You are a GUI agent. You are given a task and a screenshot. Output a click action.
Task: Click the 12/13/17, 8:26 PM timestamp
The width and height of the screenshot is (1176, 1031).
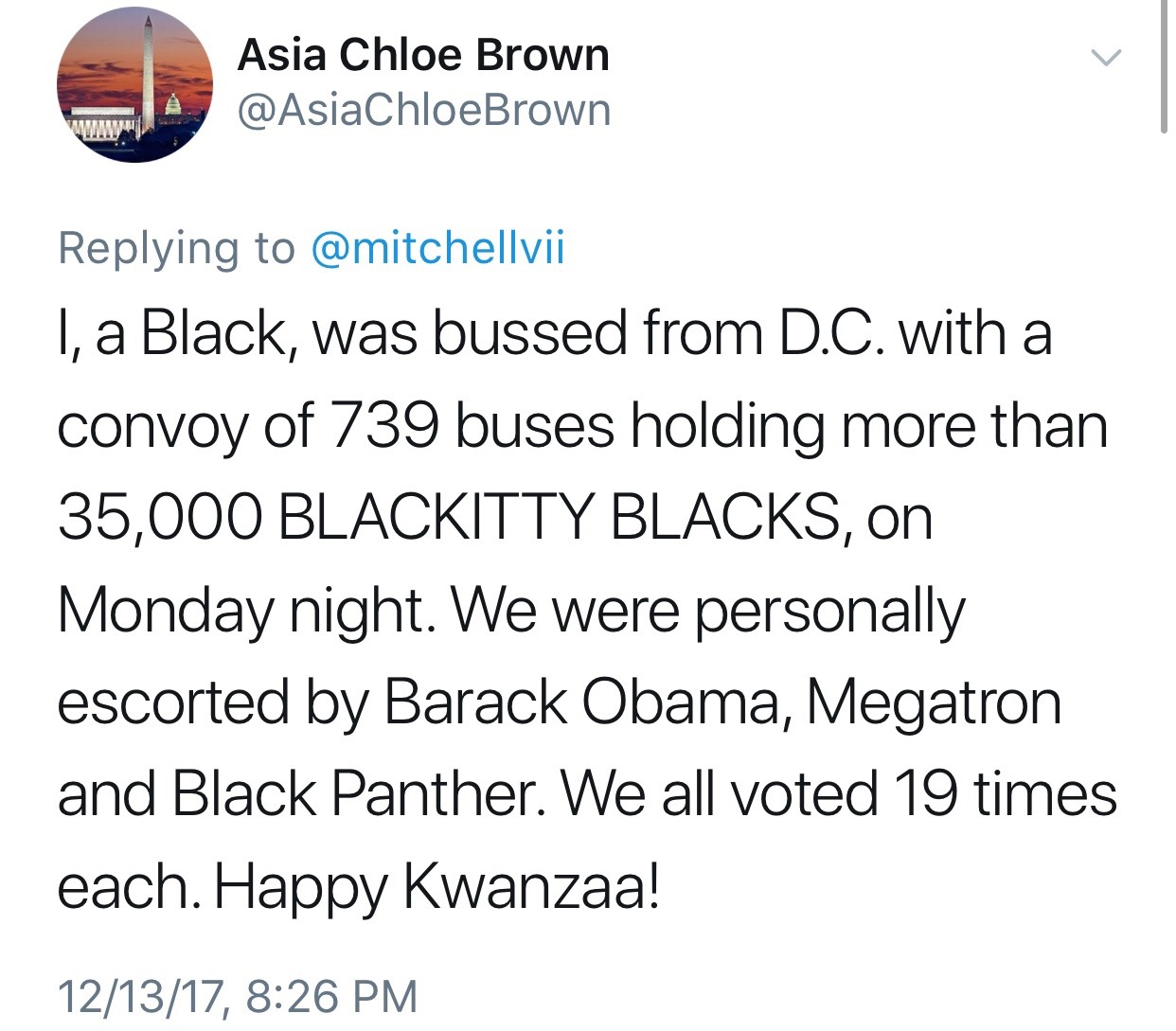(x=237, y=996)
